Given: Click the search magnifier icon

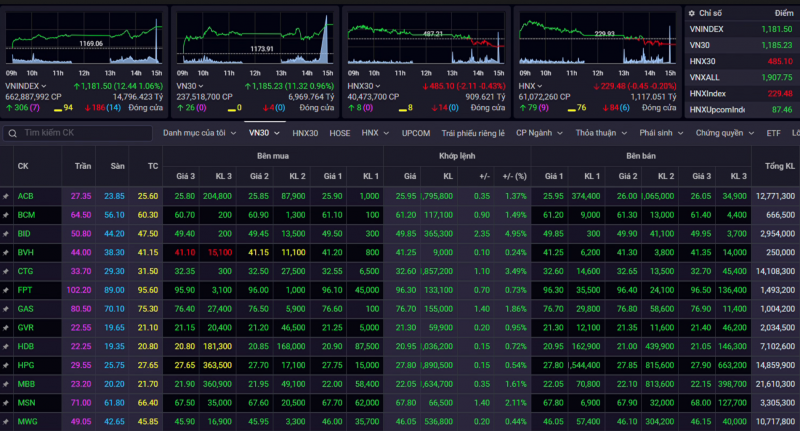Looking at the screenshot, I should pyautogui.click(x=13, y=133).
